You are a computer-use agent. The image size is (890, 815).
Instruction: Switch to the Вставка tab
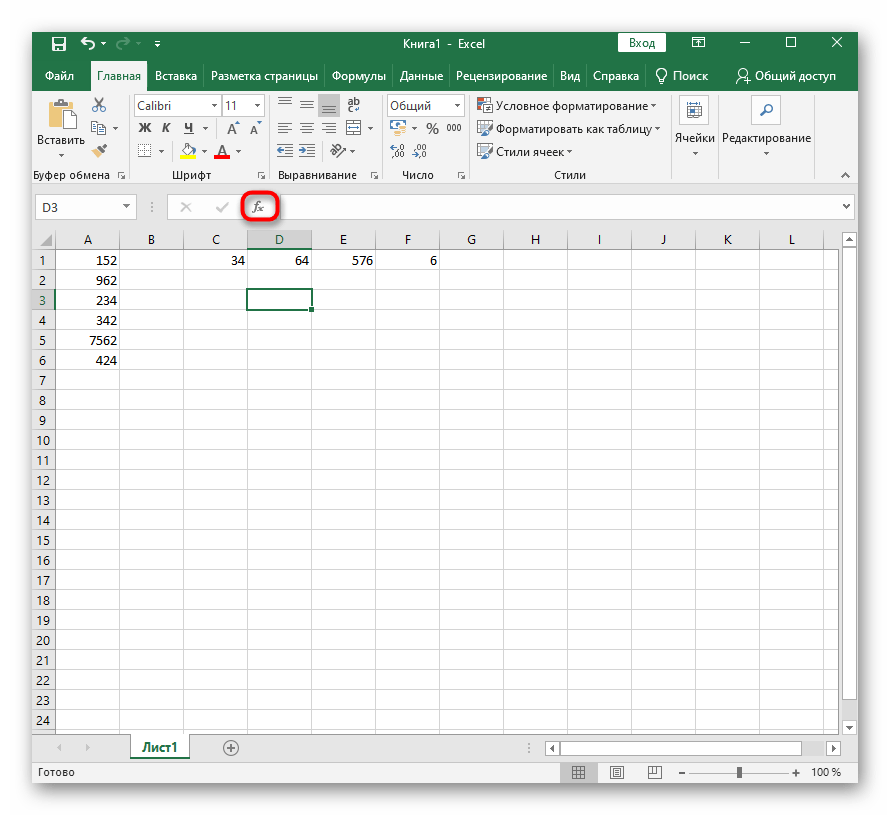[x=176, y=76]
